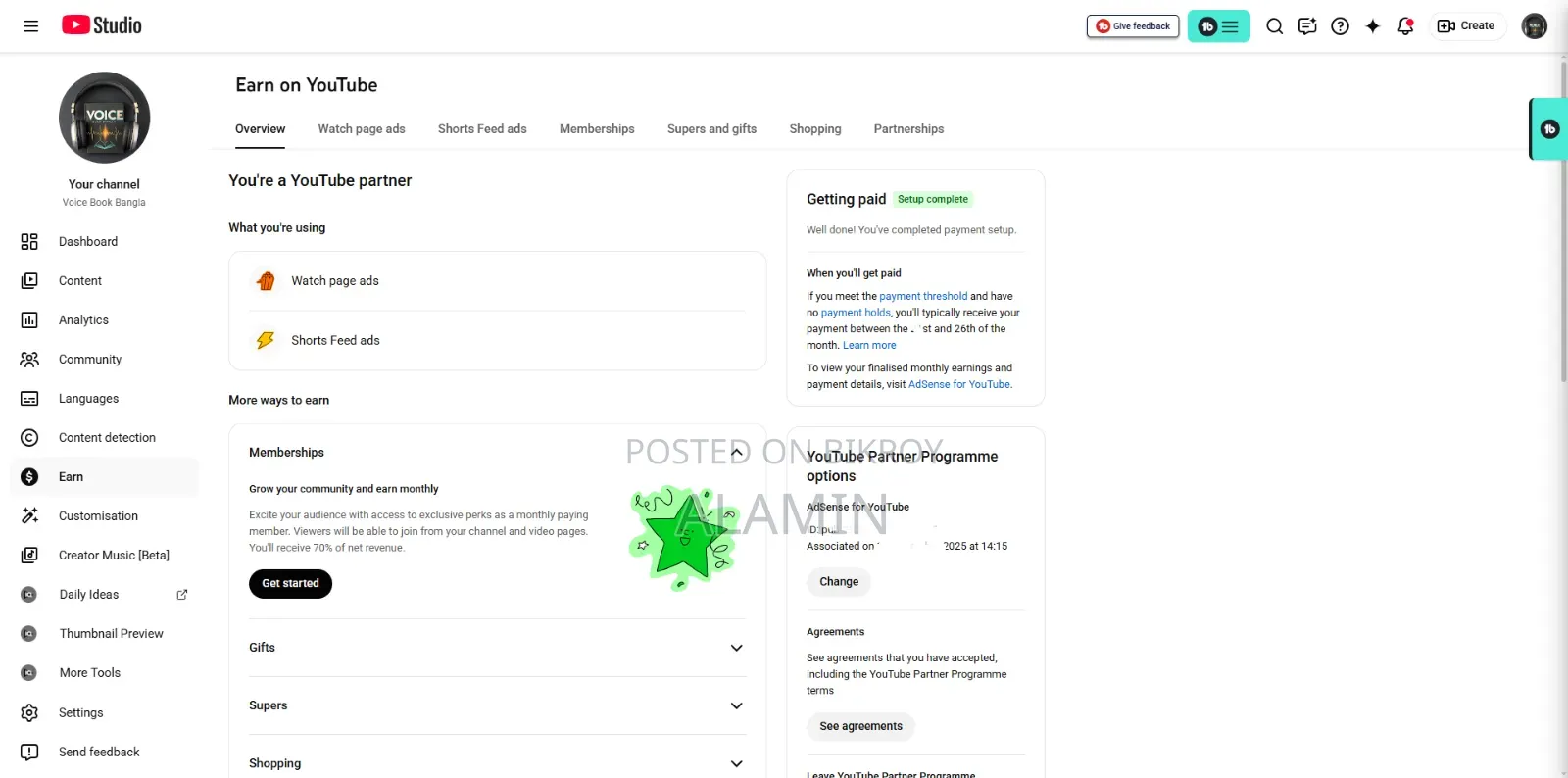Click the Analytics bar chart icon
Image resolution: width=1568 pixels, height=778 pixels.
click(29, 319)
